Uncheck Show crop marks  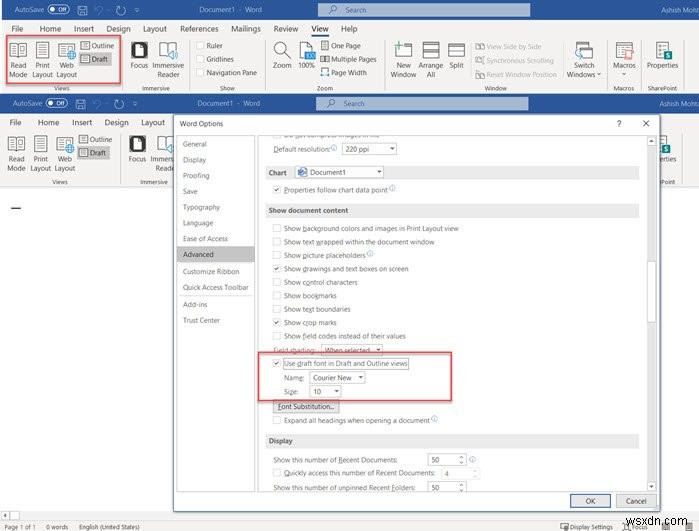click(x=276, y=322)
